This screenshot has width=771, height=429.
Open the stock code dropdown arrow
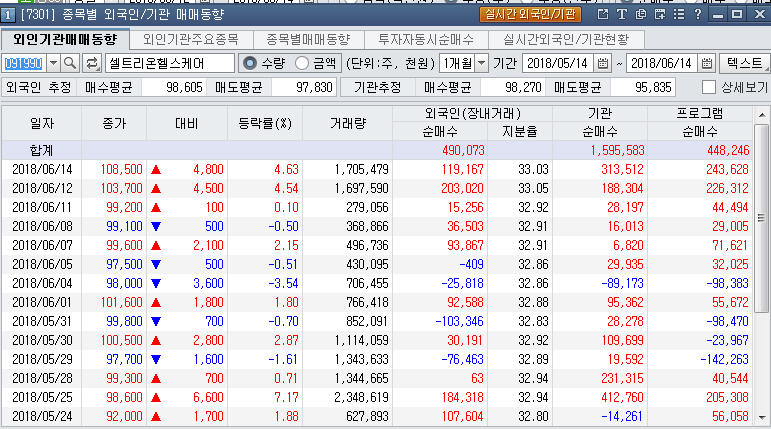50,63
